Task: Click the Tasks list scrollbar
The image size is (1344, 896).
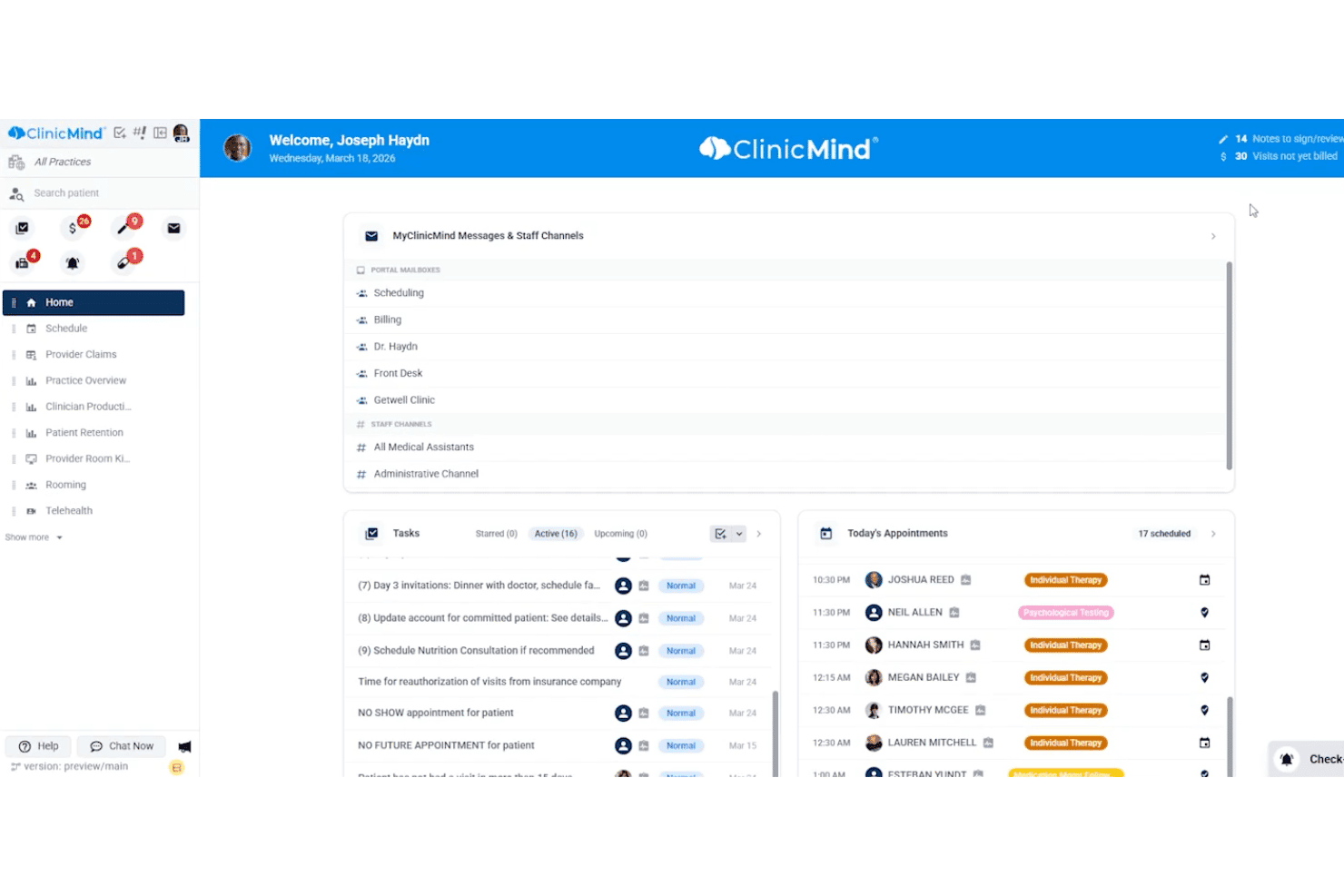Action: [x=776, y=734]
